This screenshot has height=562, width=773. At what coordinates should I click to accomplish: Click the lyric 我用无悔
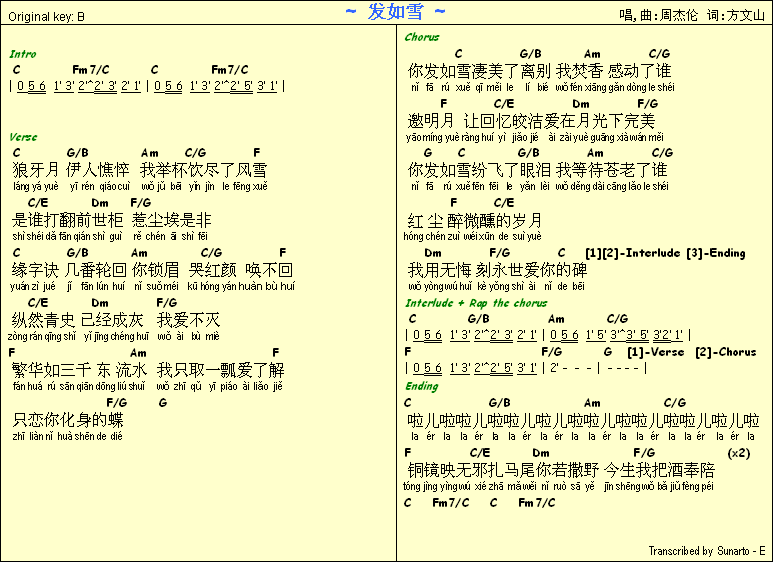tap(439, 270)
